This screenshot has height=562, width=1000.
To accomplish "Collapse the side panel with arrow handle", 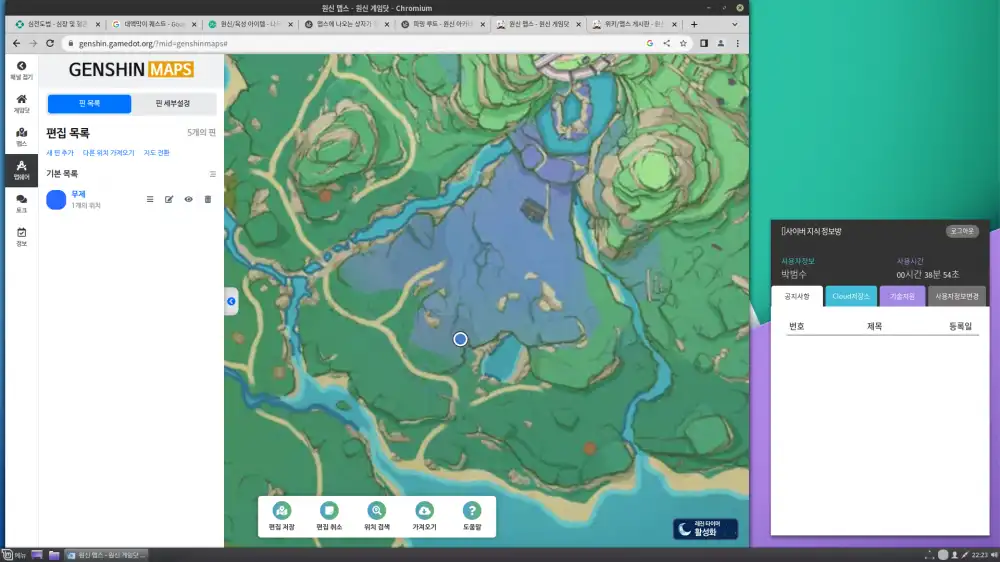I will coord(231,301).
